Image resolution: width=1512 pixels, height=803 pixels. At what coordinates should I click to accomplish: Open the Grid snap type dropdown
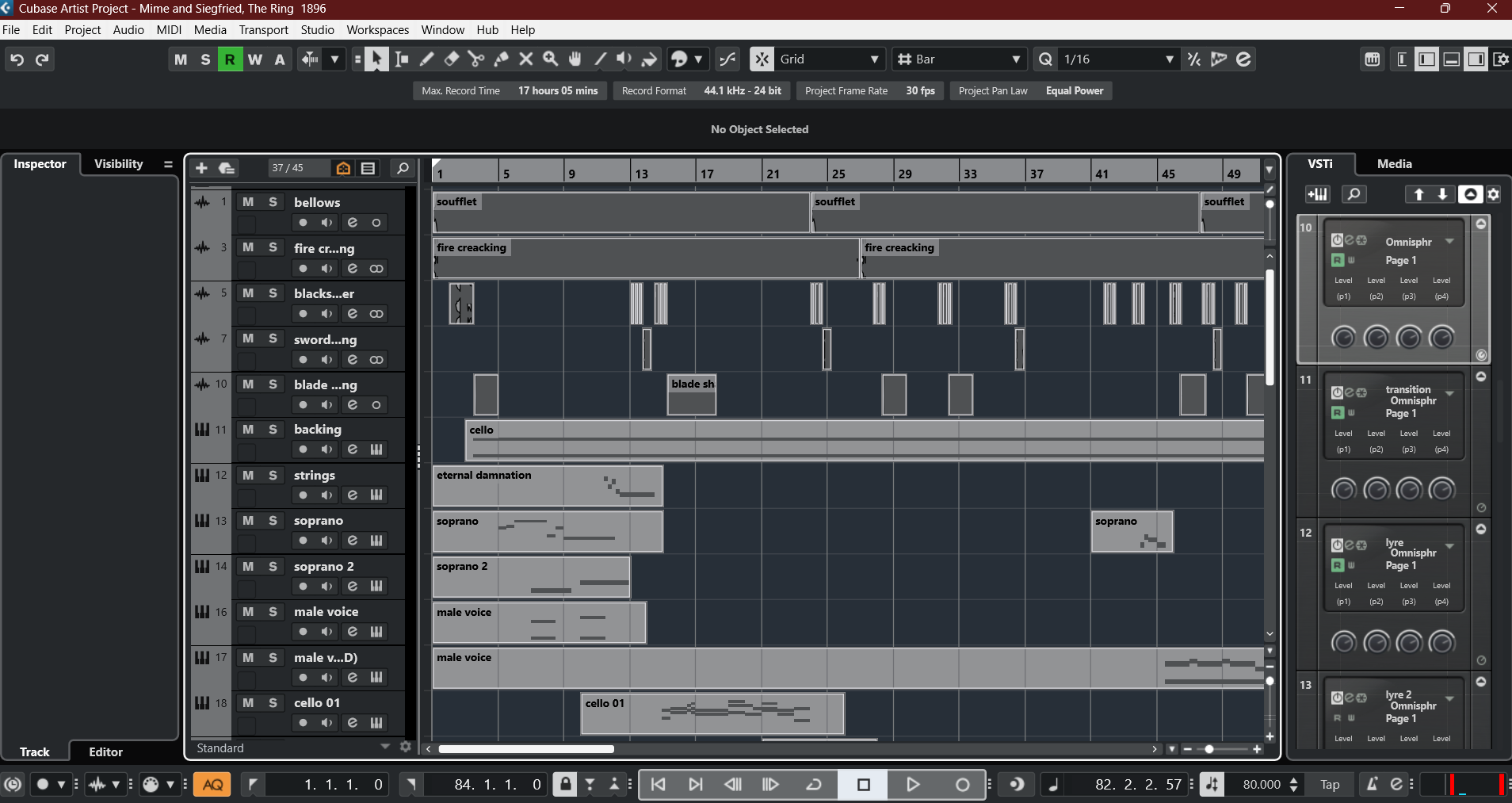click(x=830, y=59)
